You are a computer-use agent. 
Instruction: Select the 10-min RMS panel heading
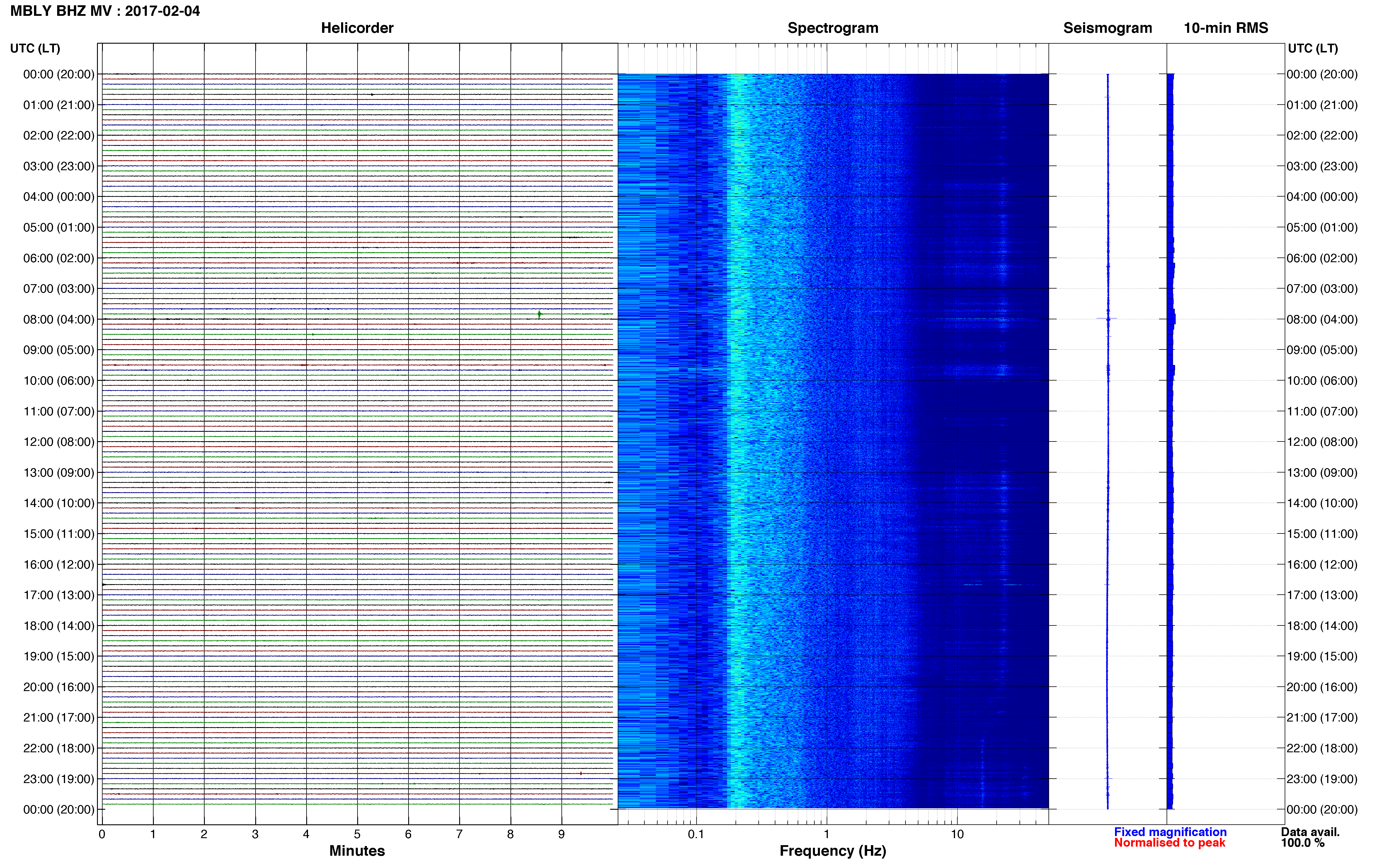[1226, 28]
